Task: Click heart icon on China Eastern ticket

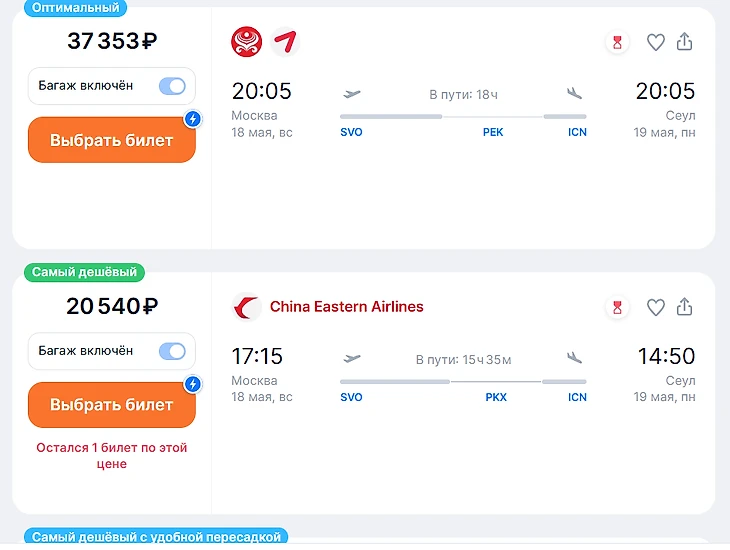Action: coord(656,307)
